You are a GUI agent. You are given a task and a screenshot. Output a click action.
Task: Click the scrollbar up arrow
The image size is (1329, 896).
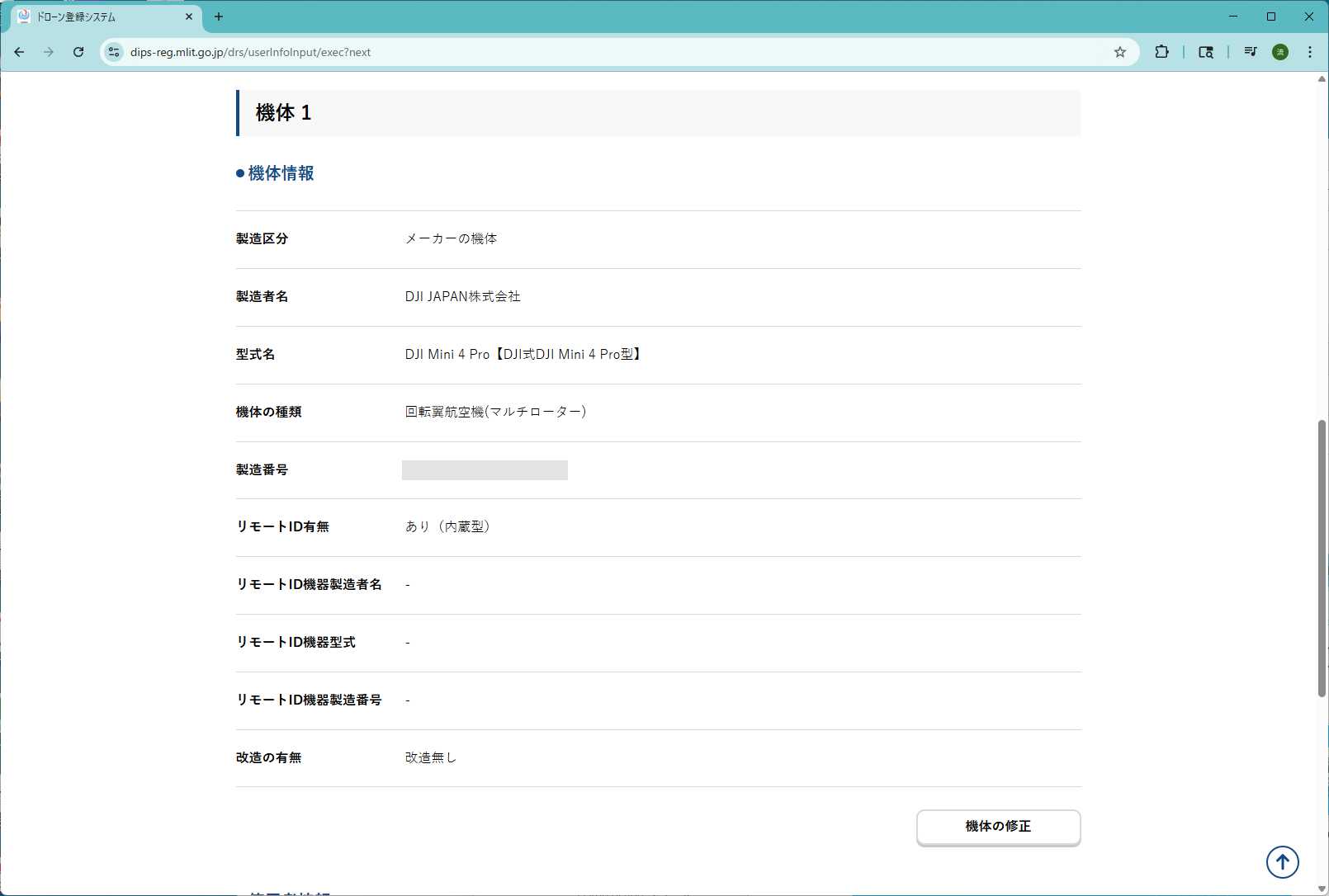[x=1322, y=79]
